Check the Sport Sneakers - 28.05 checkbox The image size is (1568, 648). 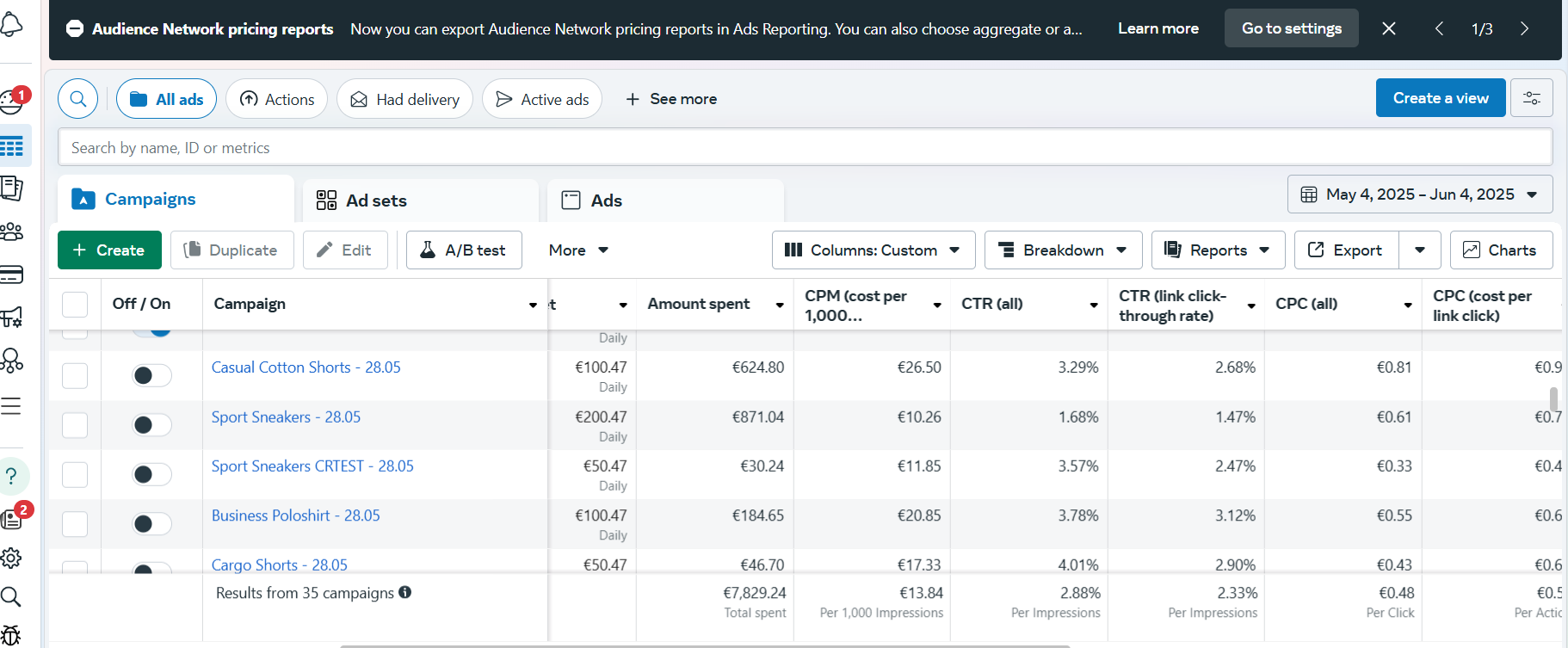pos(75,425)
